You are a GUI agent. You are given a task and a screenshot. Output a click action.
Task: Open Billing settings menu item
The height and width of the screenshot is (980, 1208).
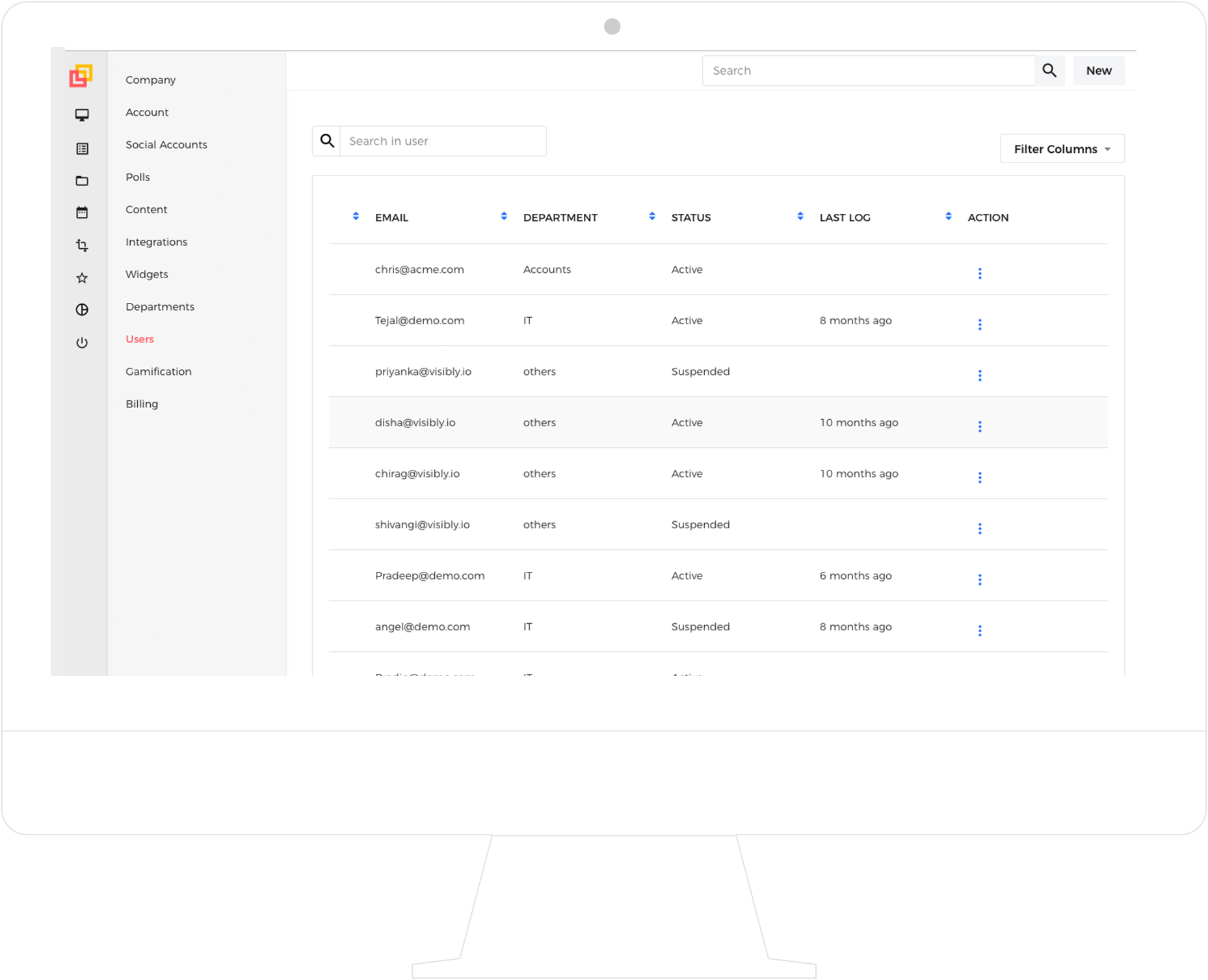point(142,404)
